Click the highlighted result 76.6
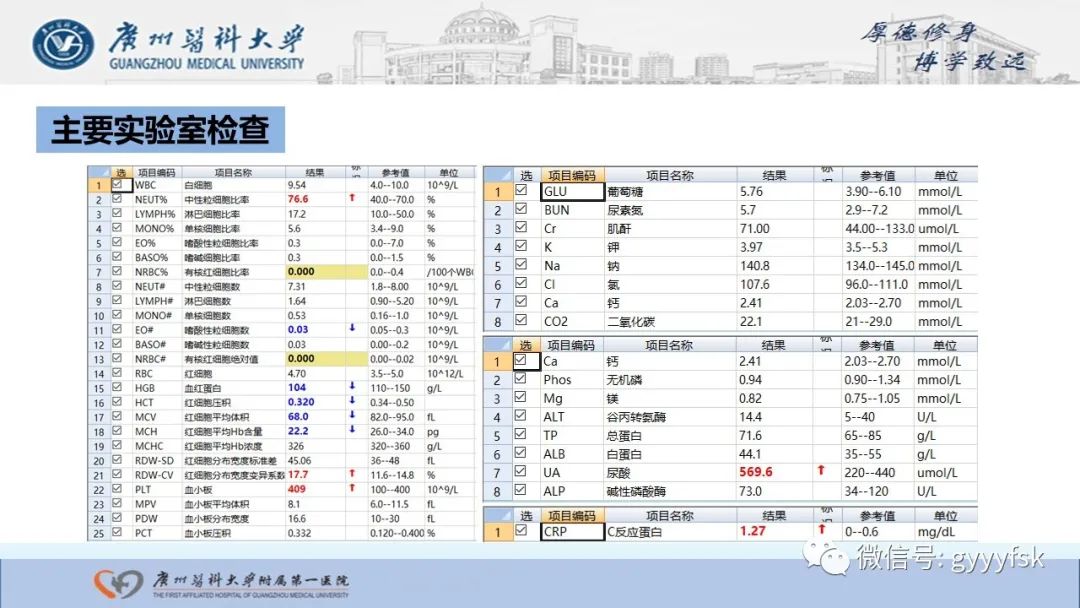 298,199
